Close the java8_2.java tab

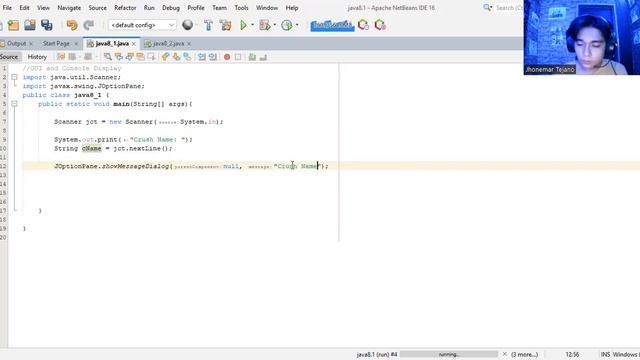pyautogui.click(x=189, y=44)
